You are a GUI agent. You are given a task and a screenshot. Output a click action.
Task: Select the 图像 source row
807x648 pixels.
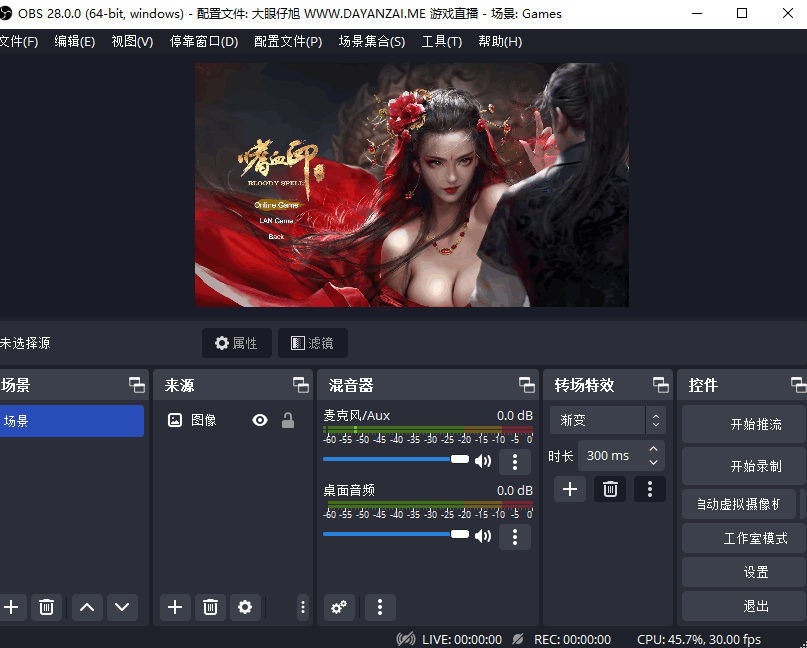[232, 421]
